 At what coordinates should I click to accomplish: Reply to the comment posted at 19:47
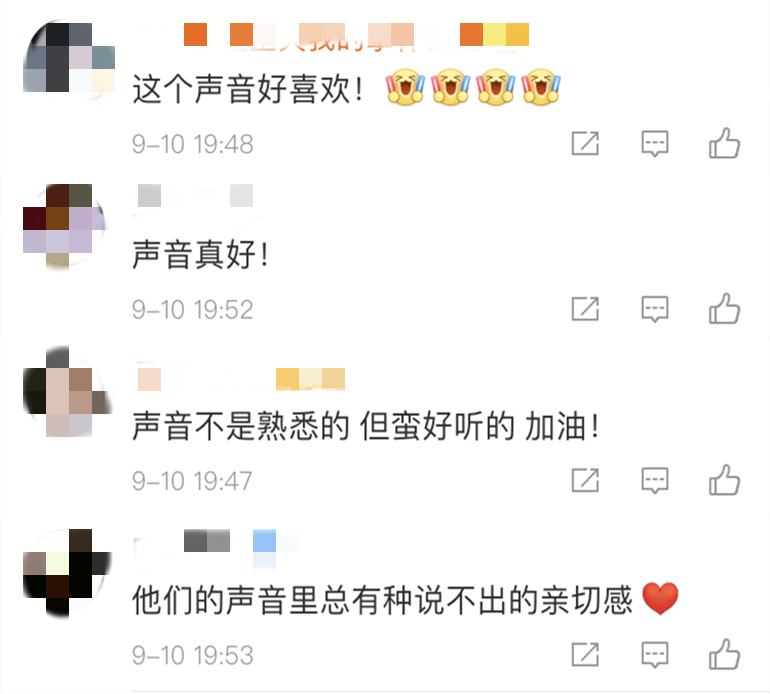point(655,480)
